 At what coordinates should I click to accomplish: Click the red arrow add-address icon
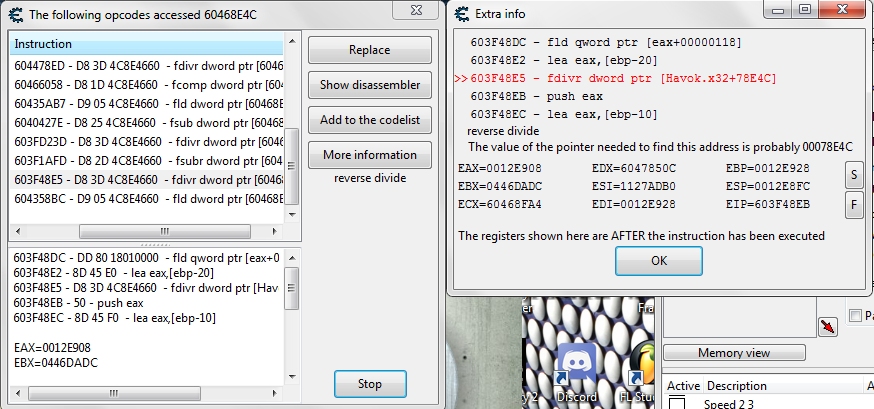coord(828,327)
